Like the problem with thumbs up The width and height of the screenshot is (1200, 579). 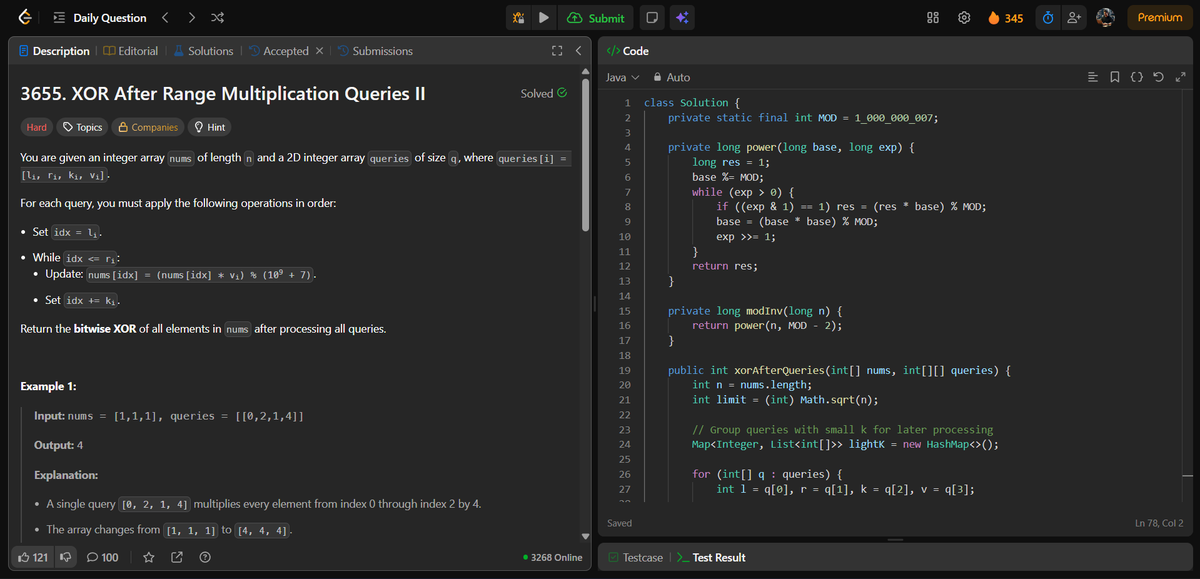(35, 557)
